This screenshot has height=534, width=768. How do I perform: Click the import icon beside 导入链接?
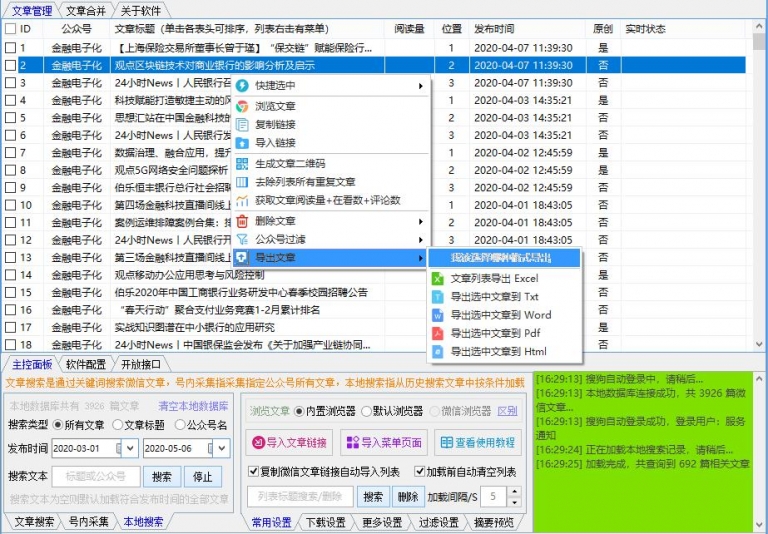point(242,143)
